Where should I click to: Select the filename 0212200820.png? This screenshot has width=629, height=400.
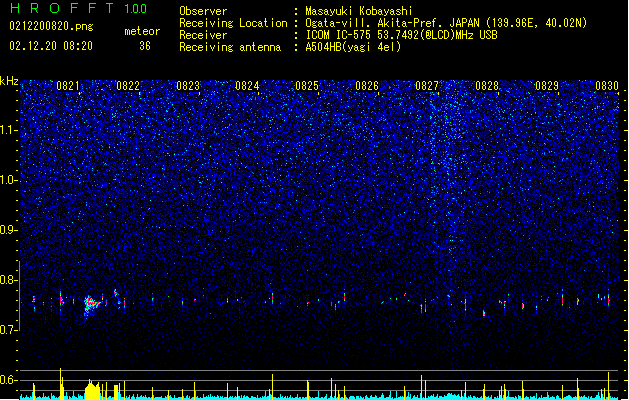[x=51, y=26]
